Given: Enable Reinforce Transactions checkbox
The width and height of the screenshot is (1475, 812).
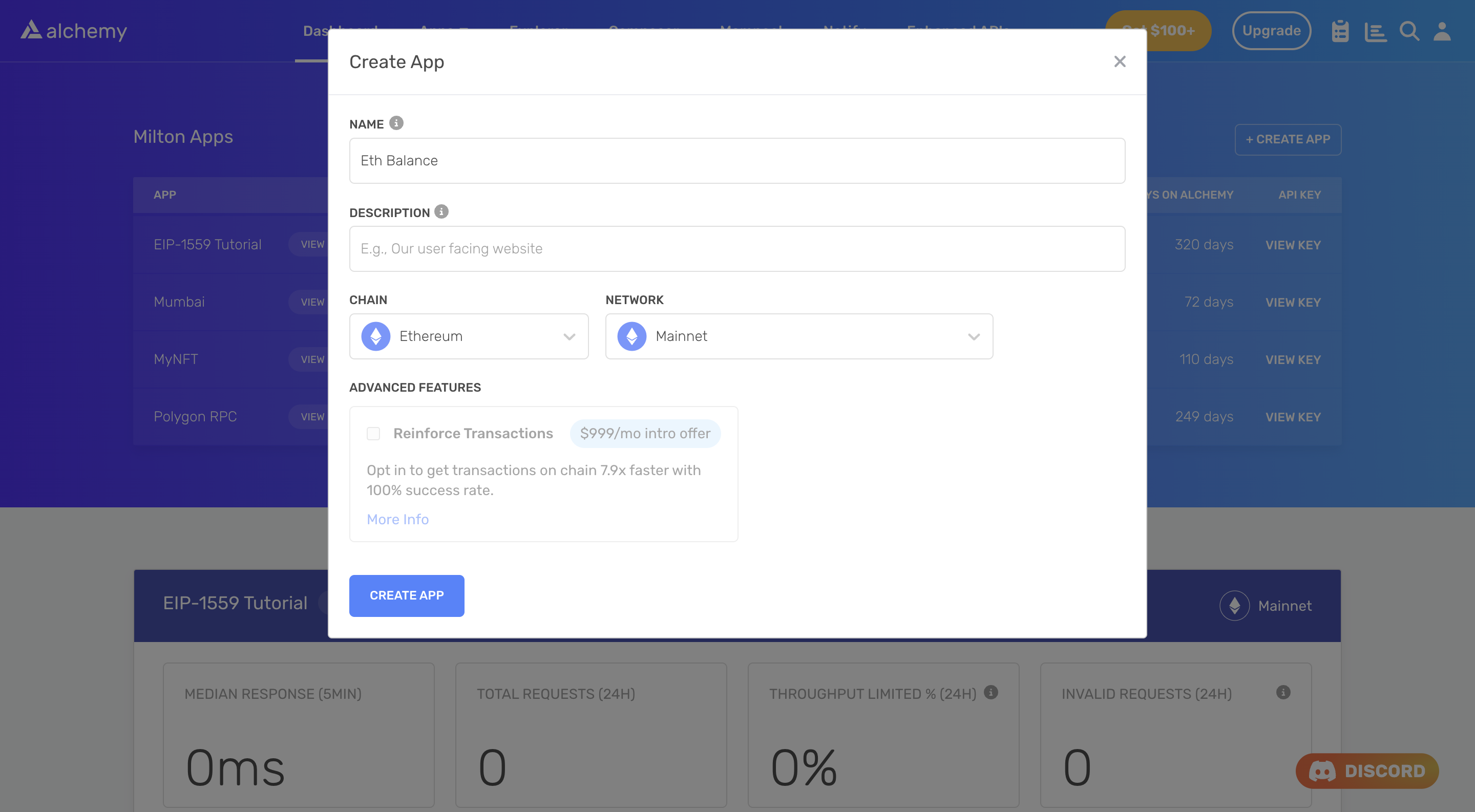Looking at the screenshot, I should click(373, 433).
